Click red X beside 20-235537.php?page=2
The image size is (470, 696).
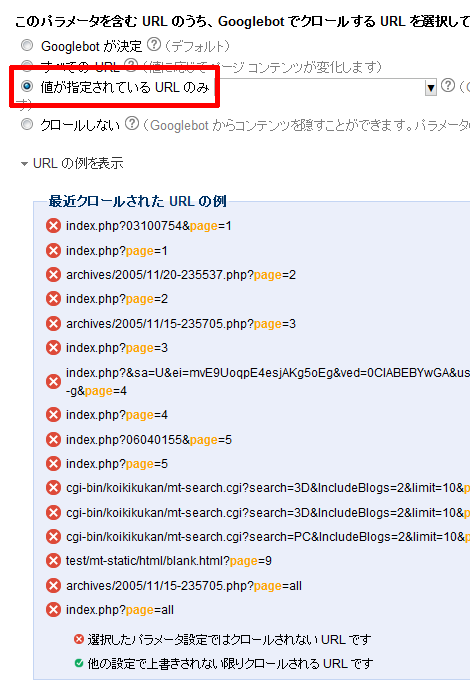click(x=53, y=275)
